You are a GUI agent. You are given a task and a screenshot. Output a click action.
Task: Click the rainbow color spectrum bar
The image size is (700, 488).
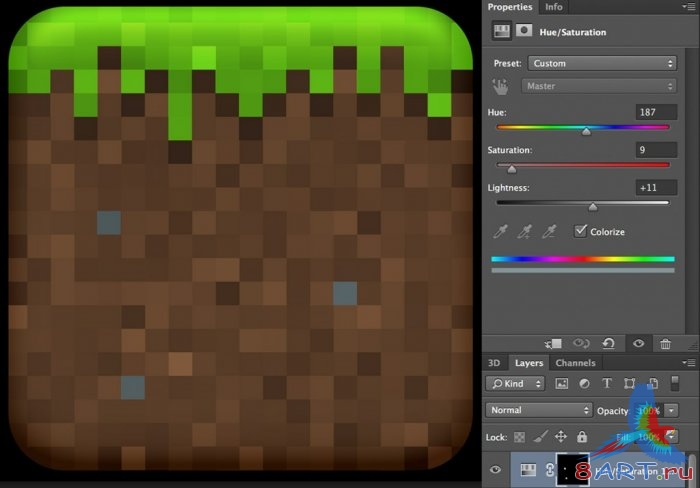583,259
